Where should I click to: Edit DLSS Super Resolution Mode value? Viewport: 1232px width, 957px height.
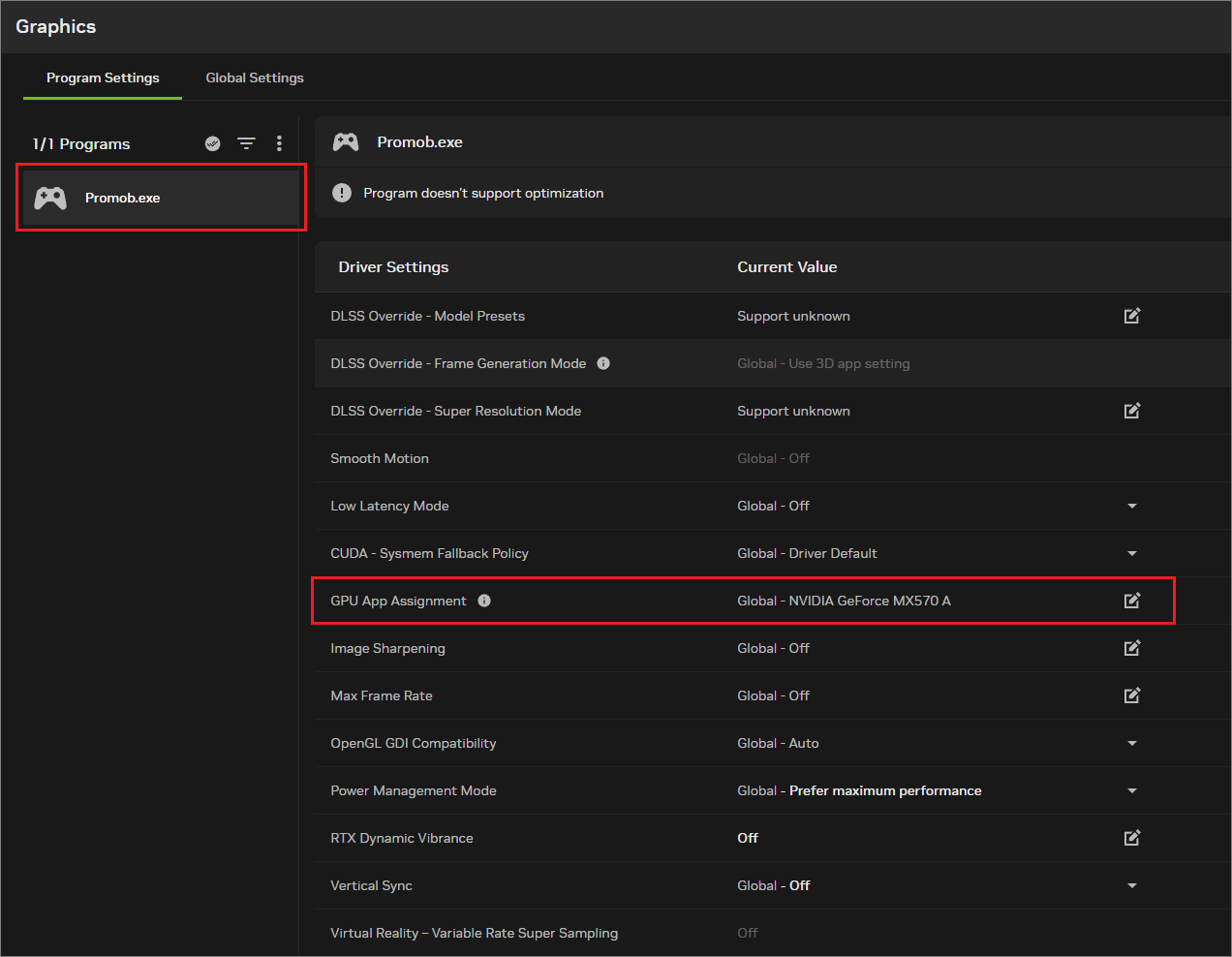click(1132, 411)
